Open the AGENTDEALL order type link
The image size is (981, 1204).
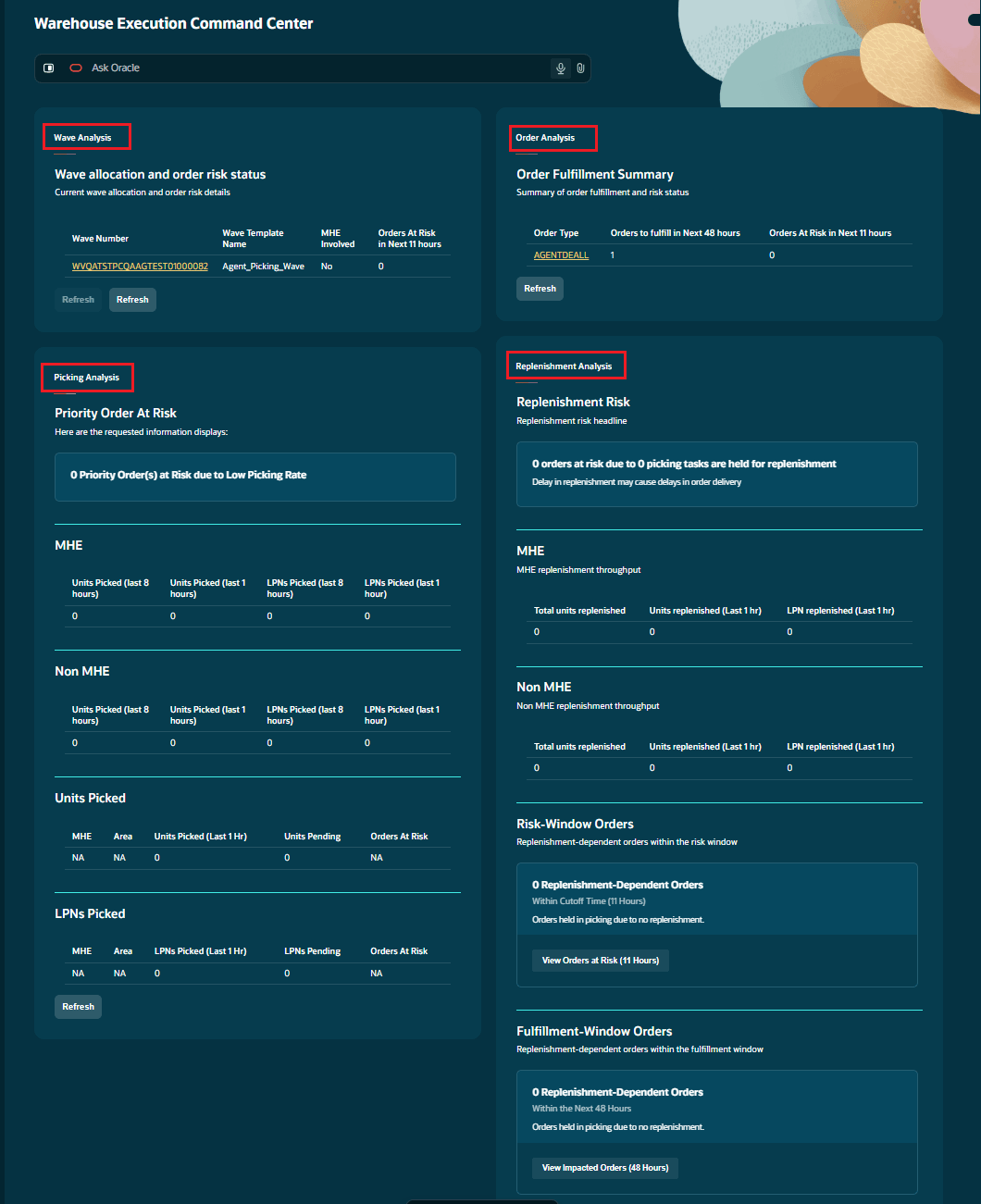[561, 255]
